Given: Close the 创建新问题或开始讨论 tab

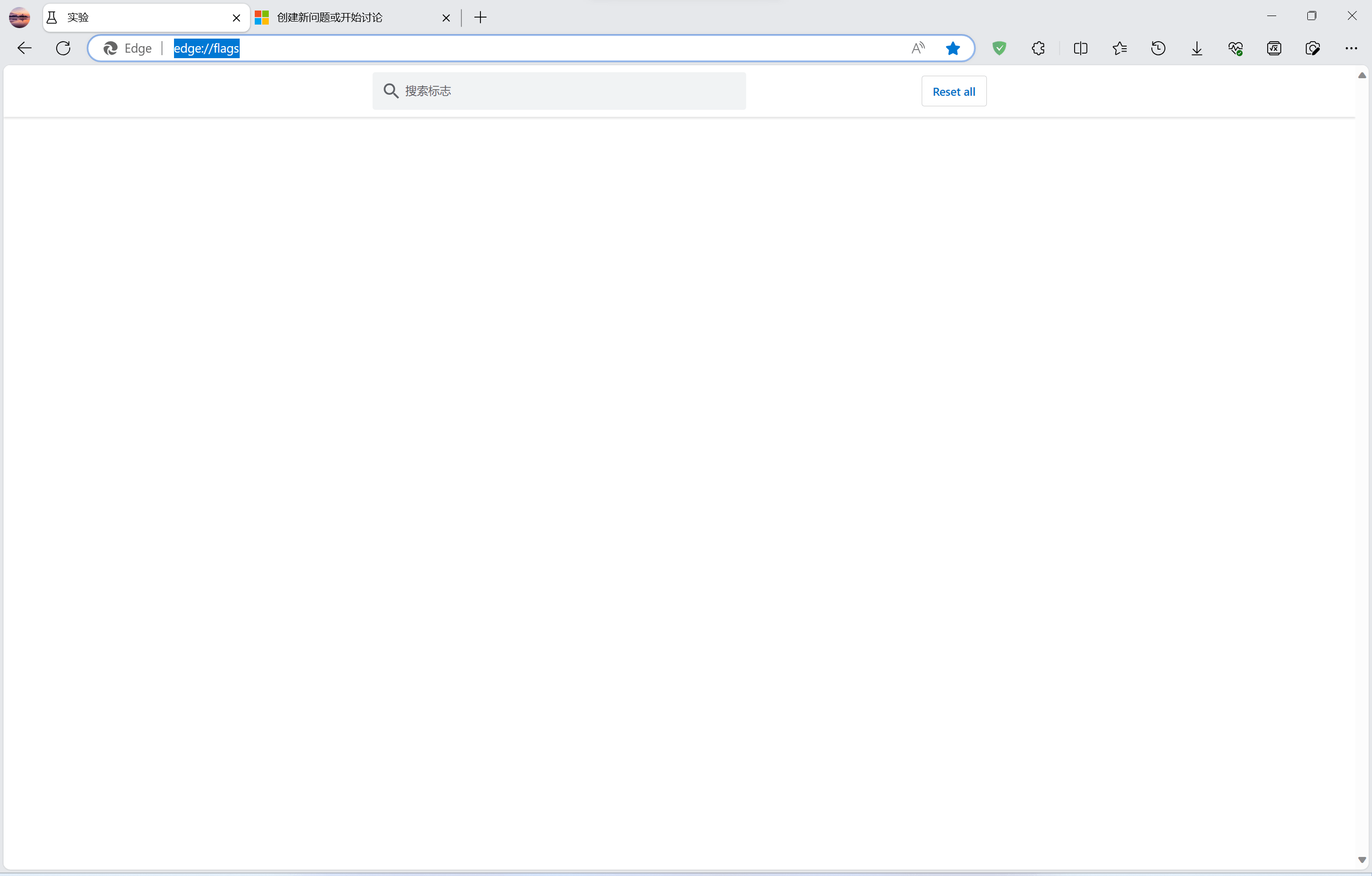Looking at the screenshot, I should pyautogui.click(x=446, y=18).
